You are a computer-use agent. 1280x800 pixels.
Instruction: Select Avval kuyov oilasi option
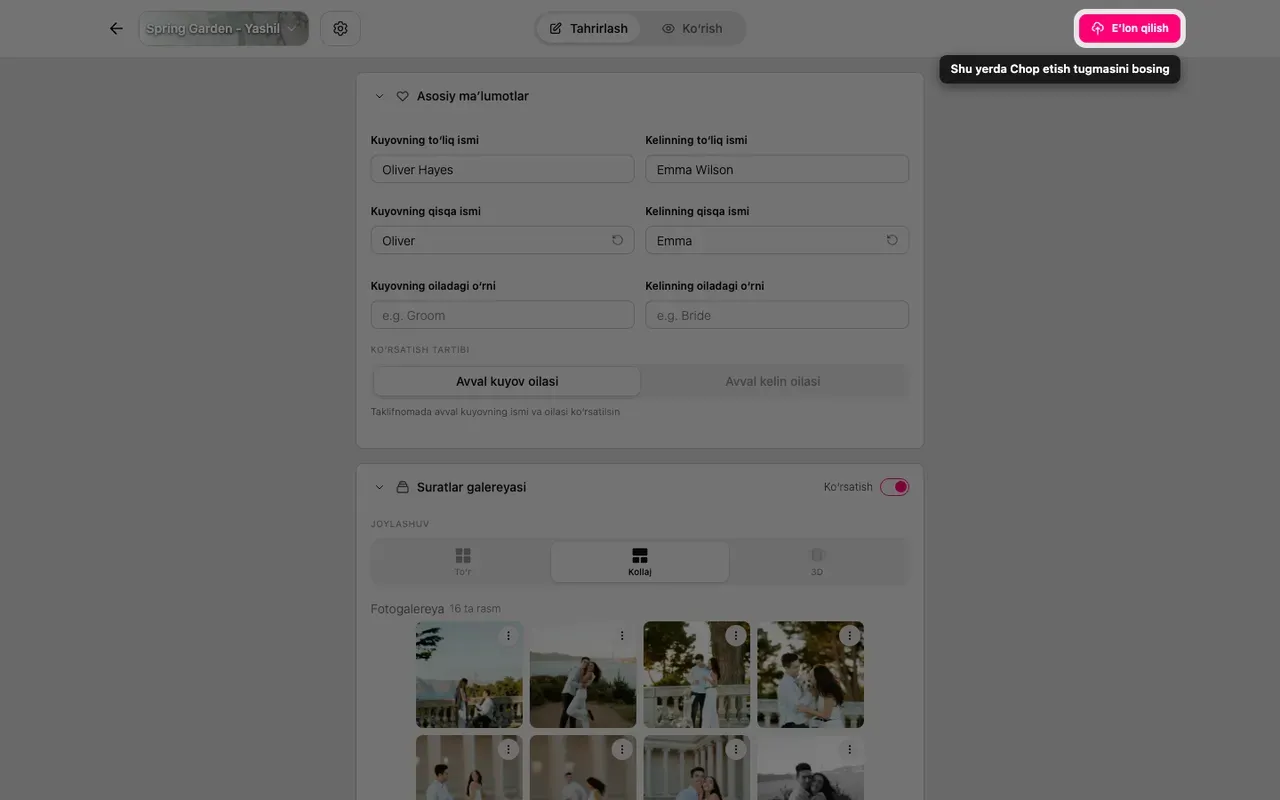pos(507,381)
